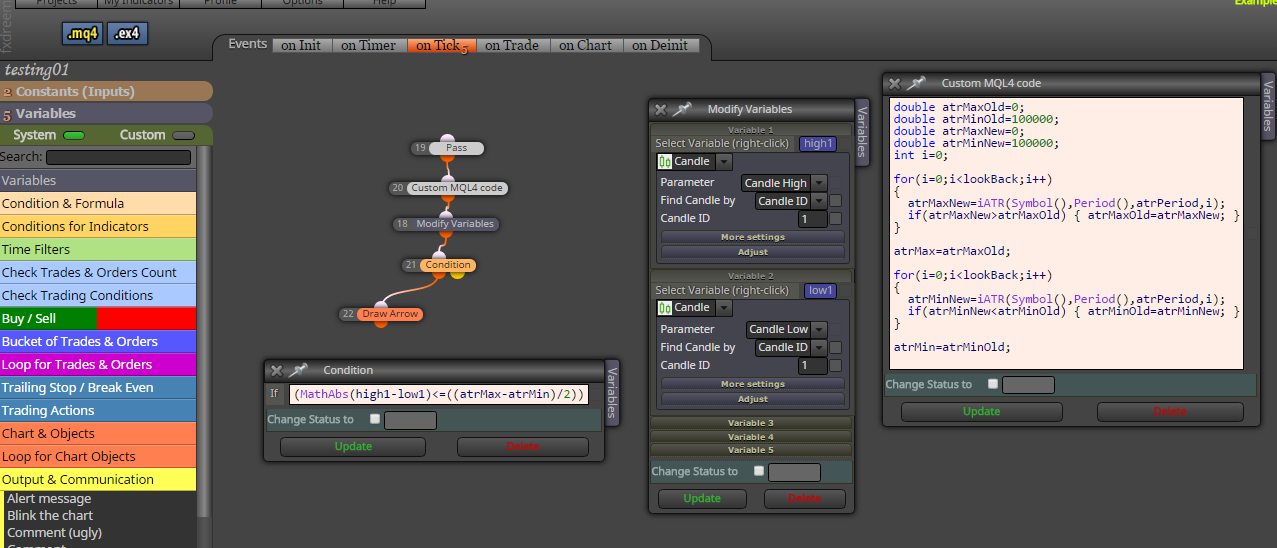Select the orange Condition block node
The height and width of the screenshot is (548, 1277).
(447, 265)
